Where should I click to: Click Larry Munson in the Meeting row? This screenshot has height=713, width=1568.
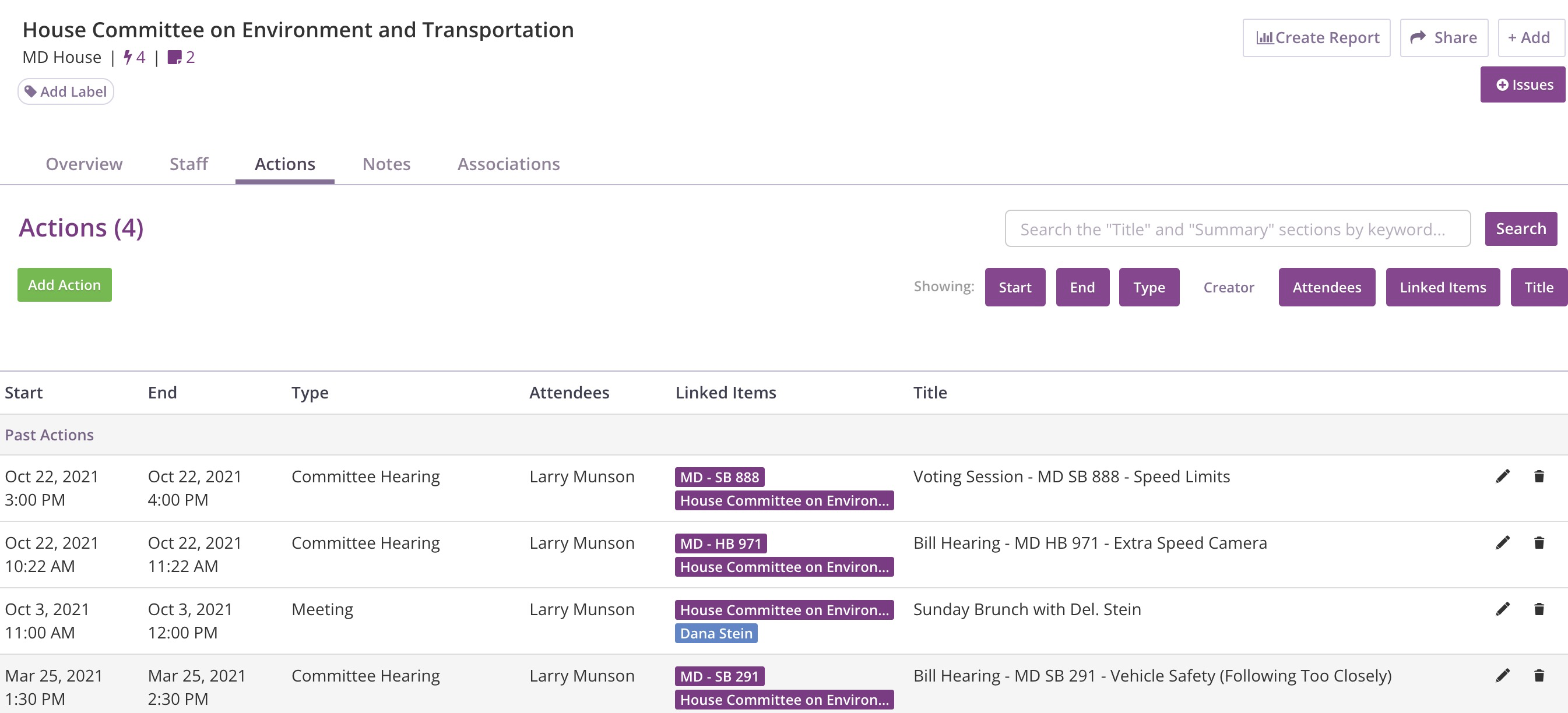pyautogui.click(x=581, y=609)
